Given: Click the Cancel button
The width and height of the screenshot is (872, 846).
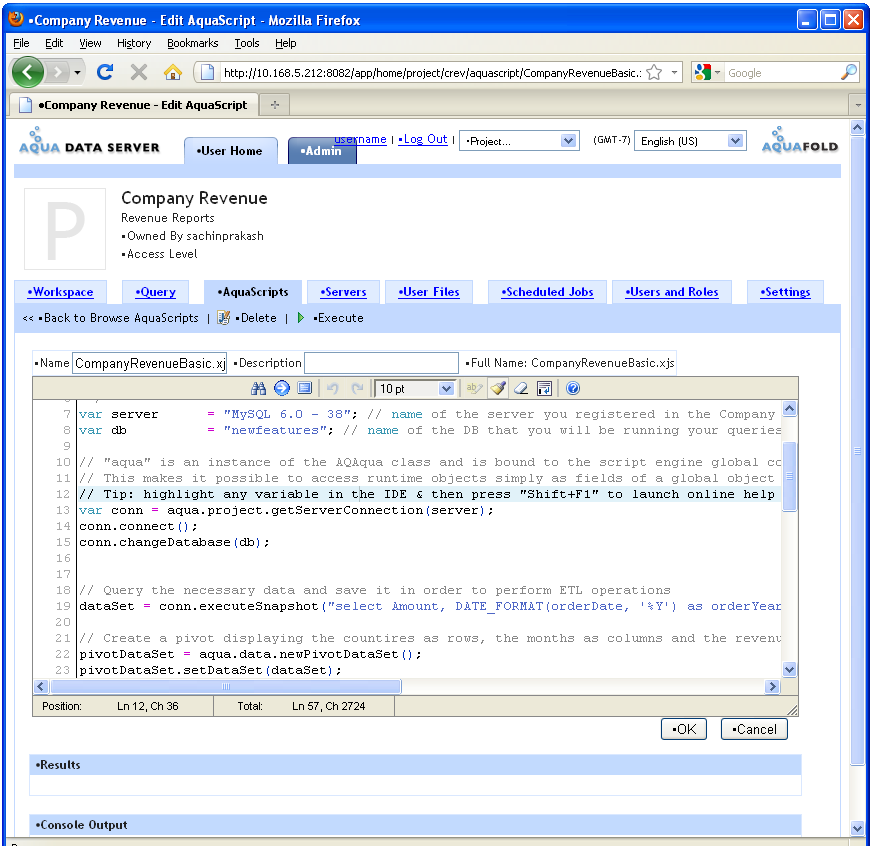Looking at the screenshot, I should pyautogui.click(x=754, y=729).
